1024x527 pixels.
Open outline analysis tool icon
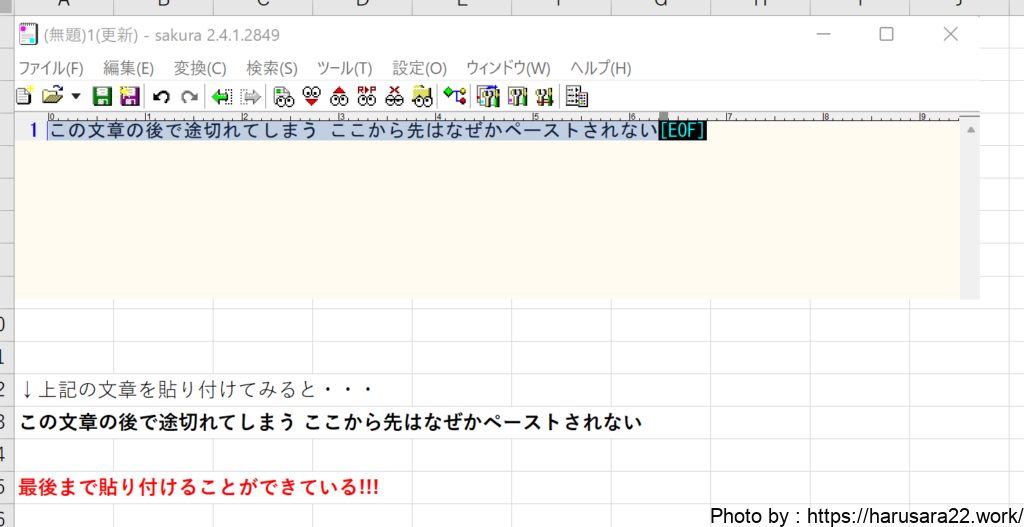[455, 96]
